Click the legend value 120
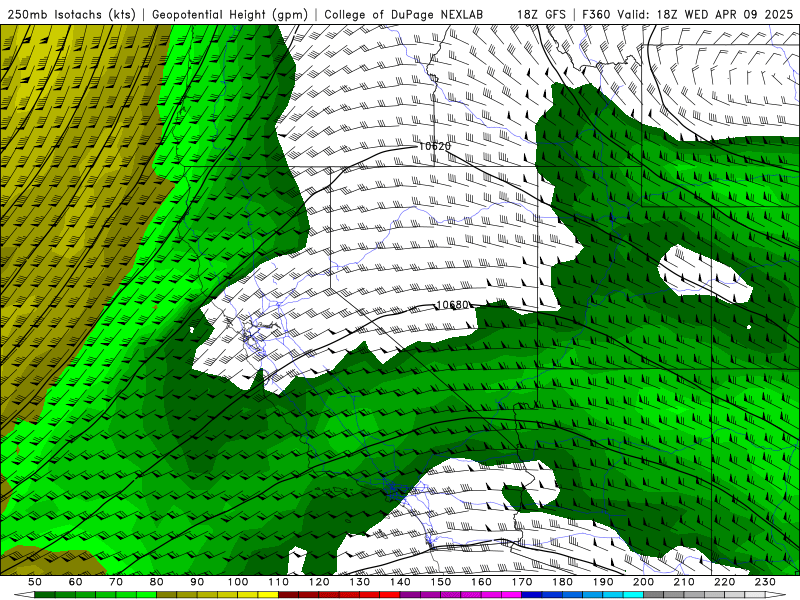 pos(319,582)
